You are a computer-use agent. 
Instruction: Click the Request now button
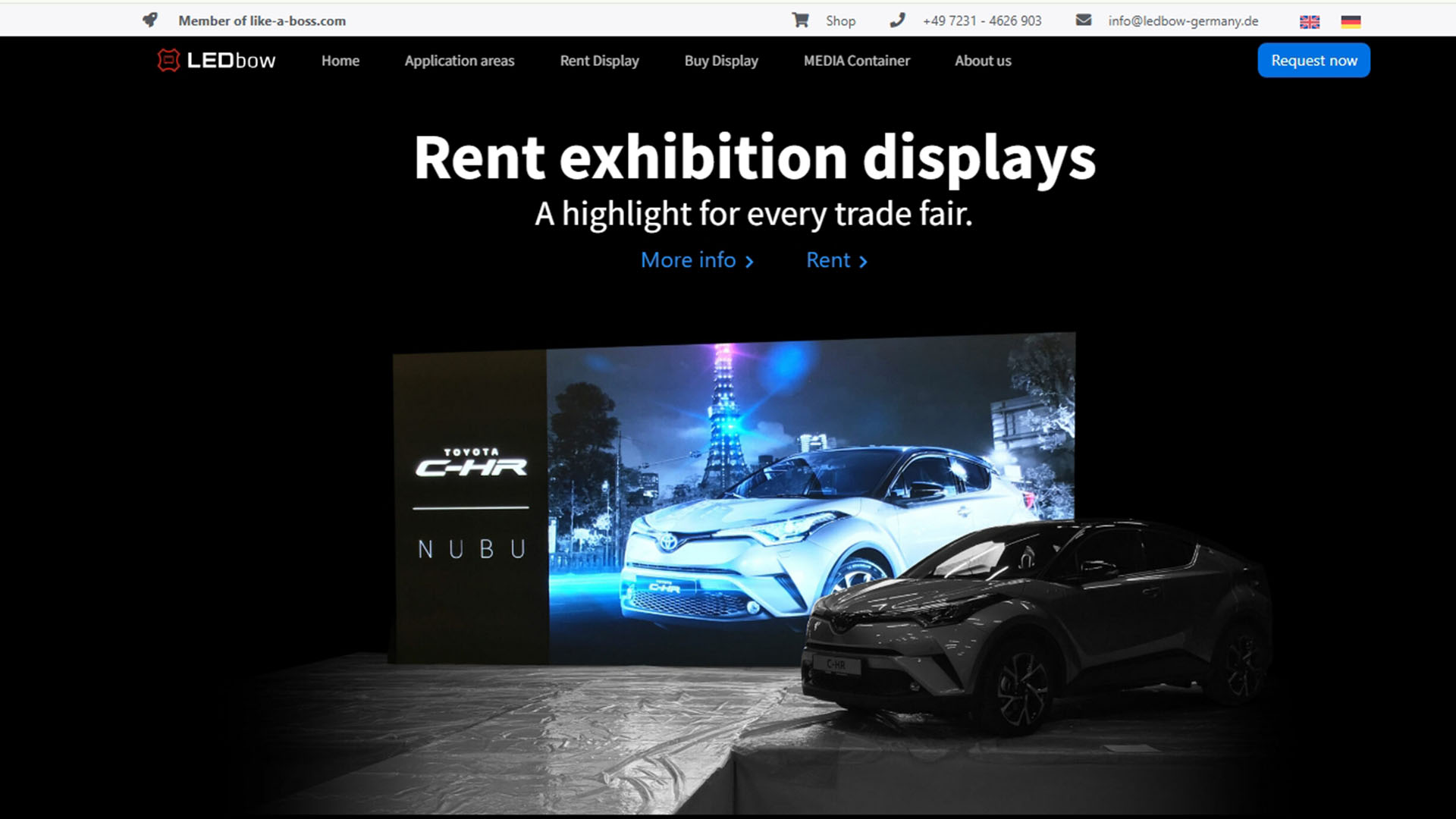pos(1314,60)
